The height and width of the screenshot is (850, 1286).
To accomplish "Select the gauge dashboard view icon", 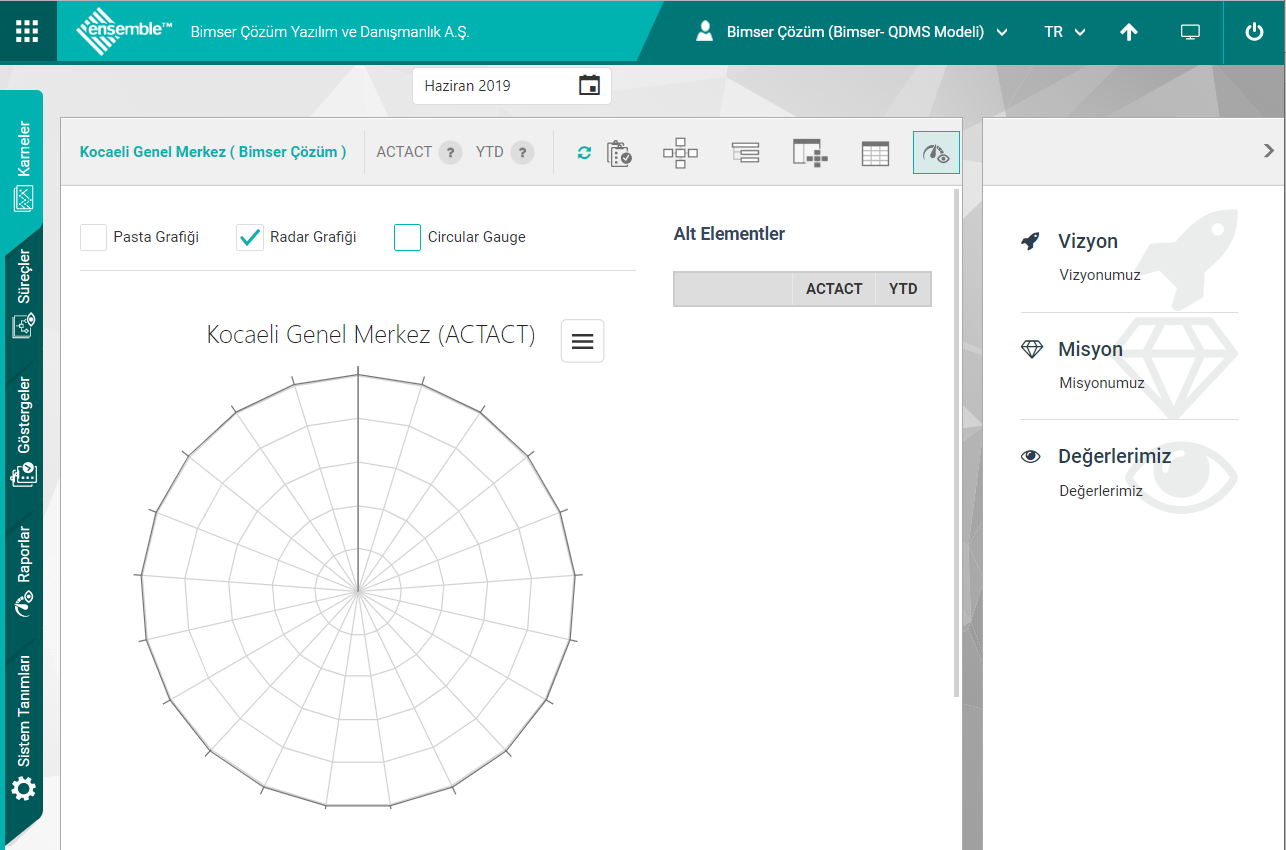I will 936,153.
